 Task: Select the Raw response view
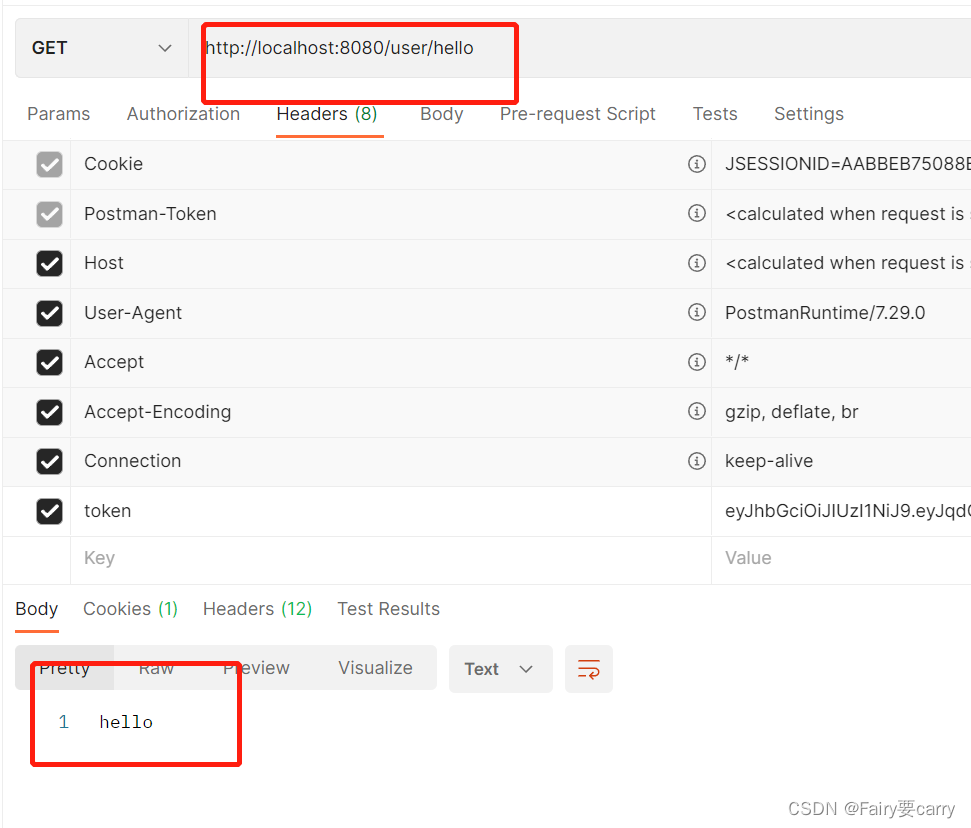pyautogui.click(x=156, y=668)
